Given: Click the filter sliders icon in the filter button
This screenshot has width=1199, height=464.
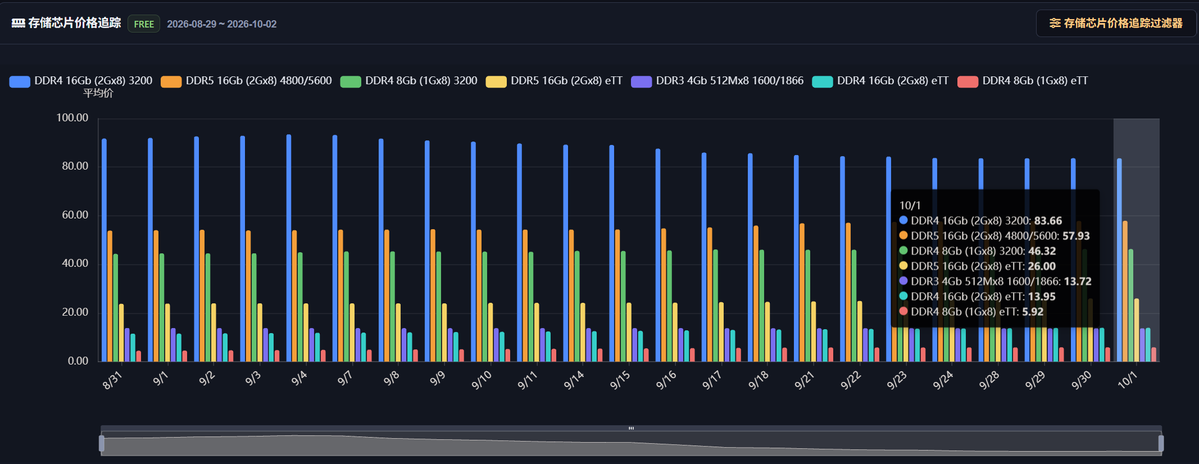Looking at the screenshot, I should pyautogui.click(x=1055, y=23).
